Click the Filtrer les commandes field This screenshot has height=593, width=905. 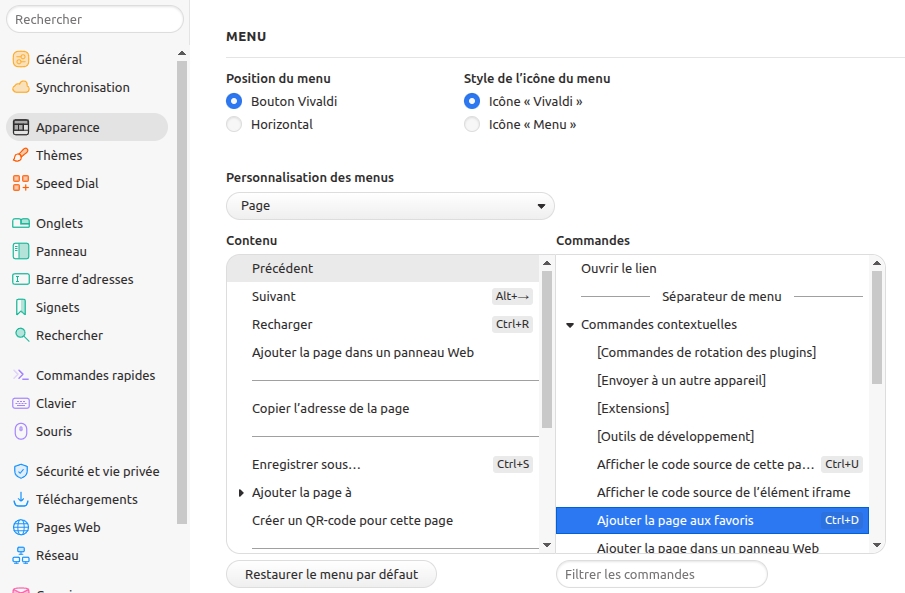coord(661,574)
